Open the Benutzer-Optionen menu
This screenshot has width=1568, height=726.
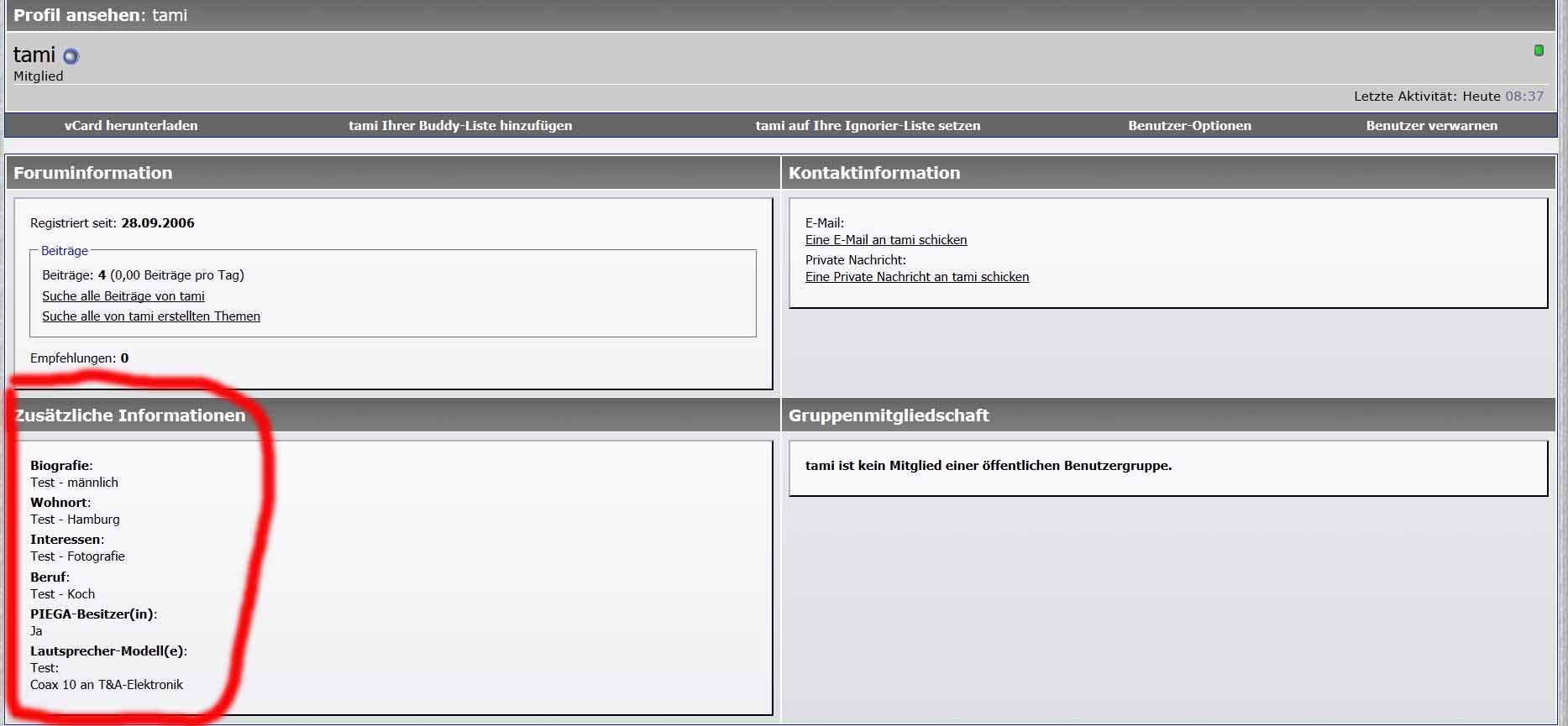coord(1189,126)
